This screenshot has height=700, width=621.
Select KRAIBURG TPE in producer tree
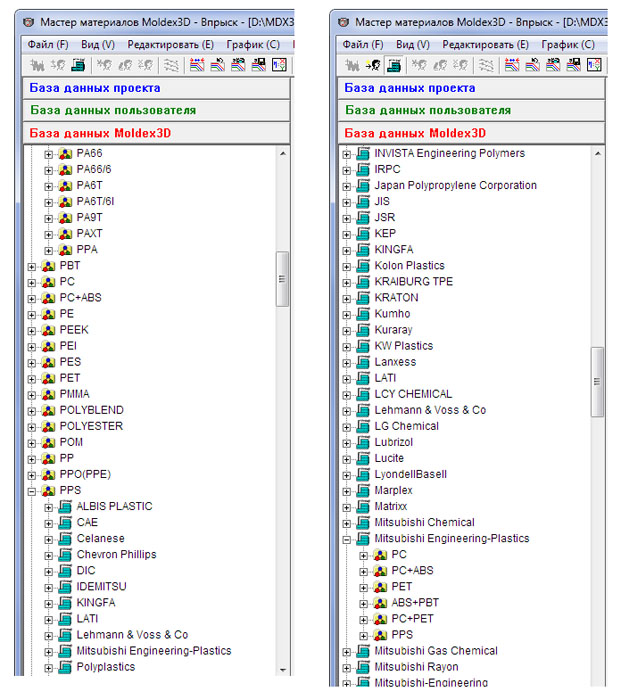413,282
